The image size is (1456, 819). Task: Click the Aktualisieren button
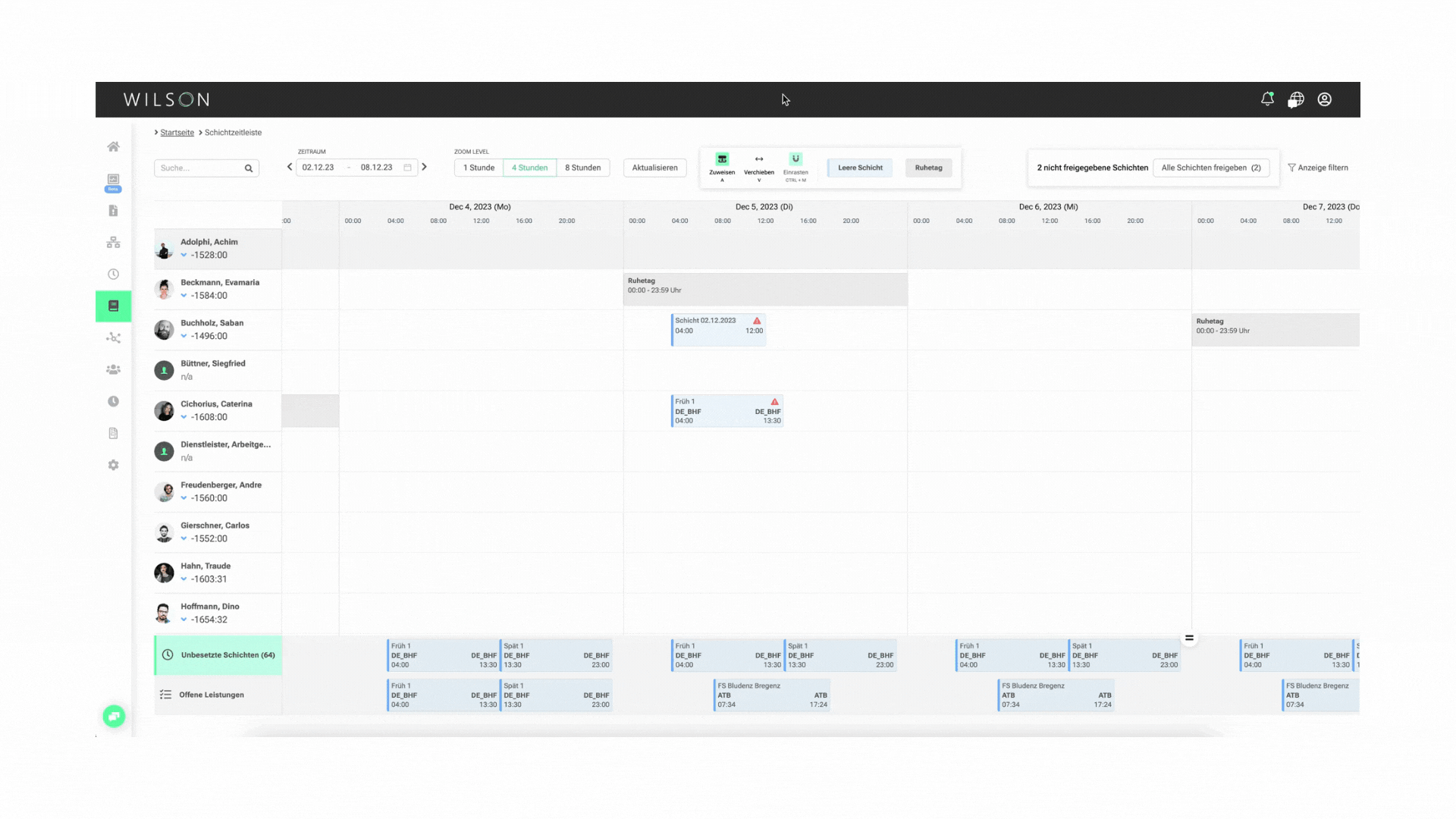[655, 168]
